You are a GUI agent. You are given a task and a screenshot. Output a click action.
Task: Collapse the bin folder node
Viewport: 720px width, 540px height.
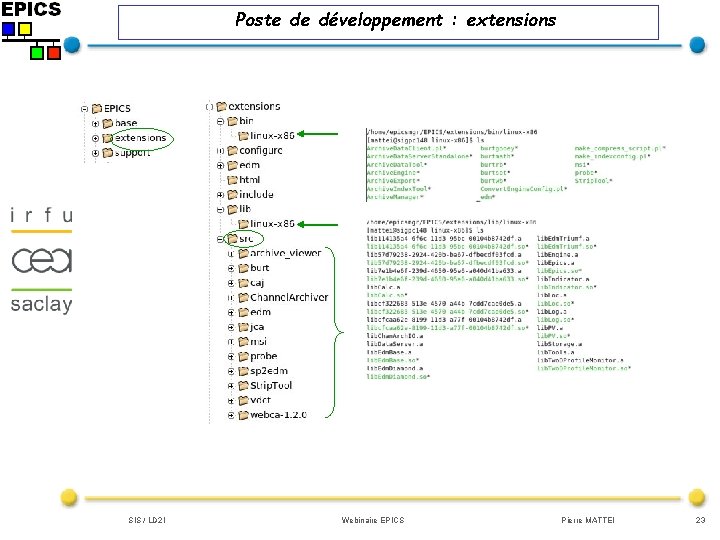click(x=220, y=122)
